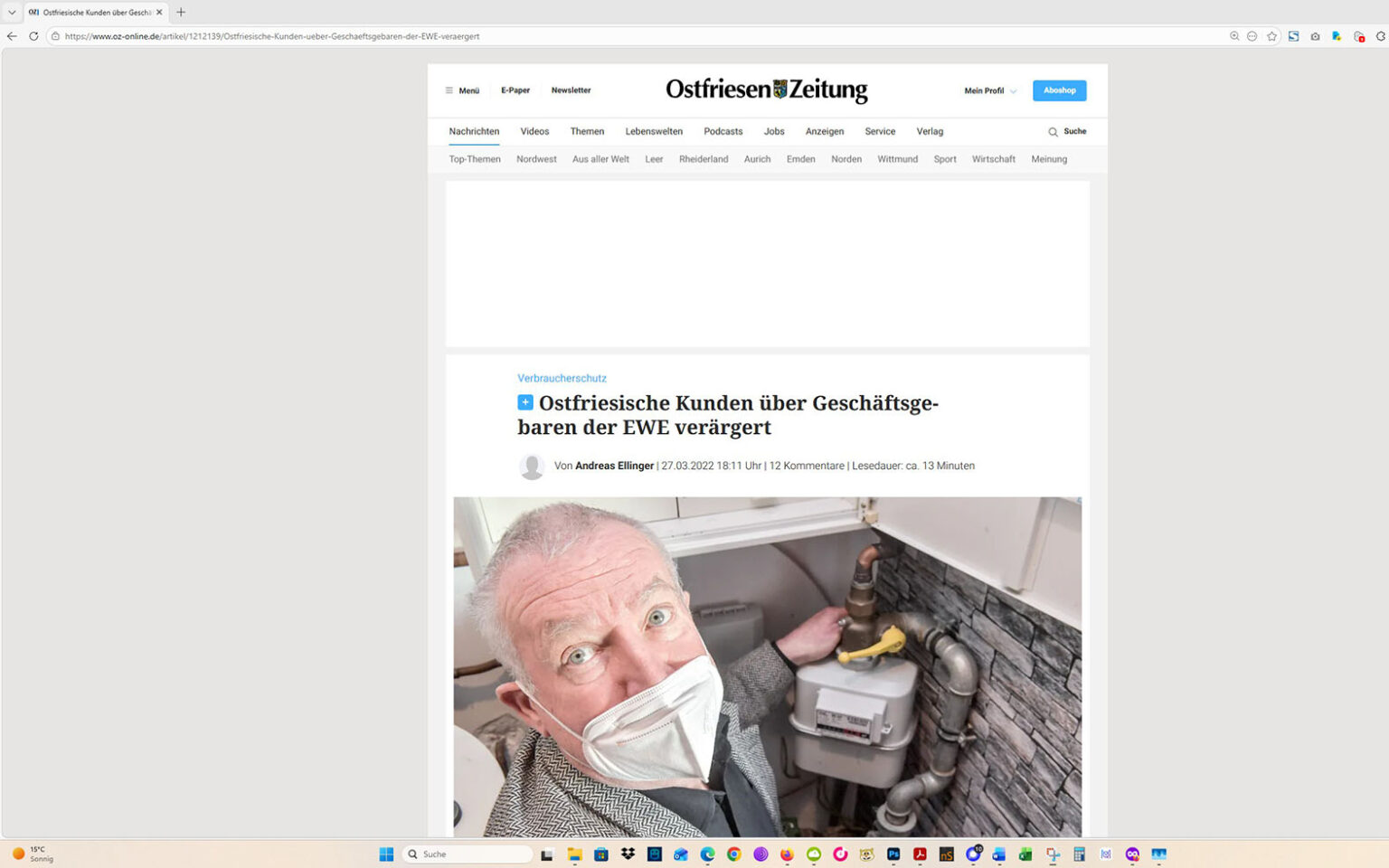The height and width of the screenshot is (868, 1389).
Task: Open the search via the Suche magnifier icon
Action: point(1051,131)
